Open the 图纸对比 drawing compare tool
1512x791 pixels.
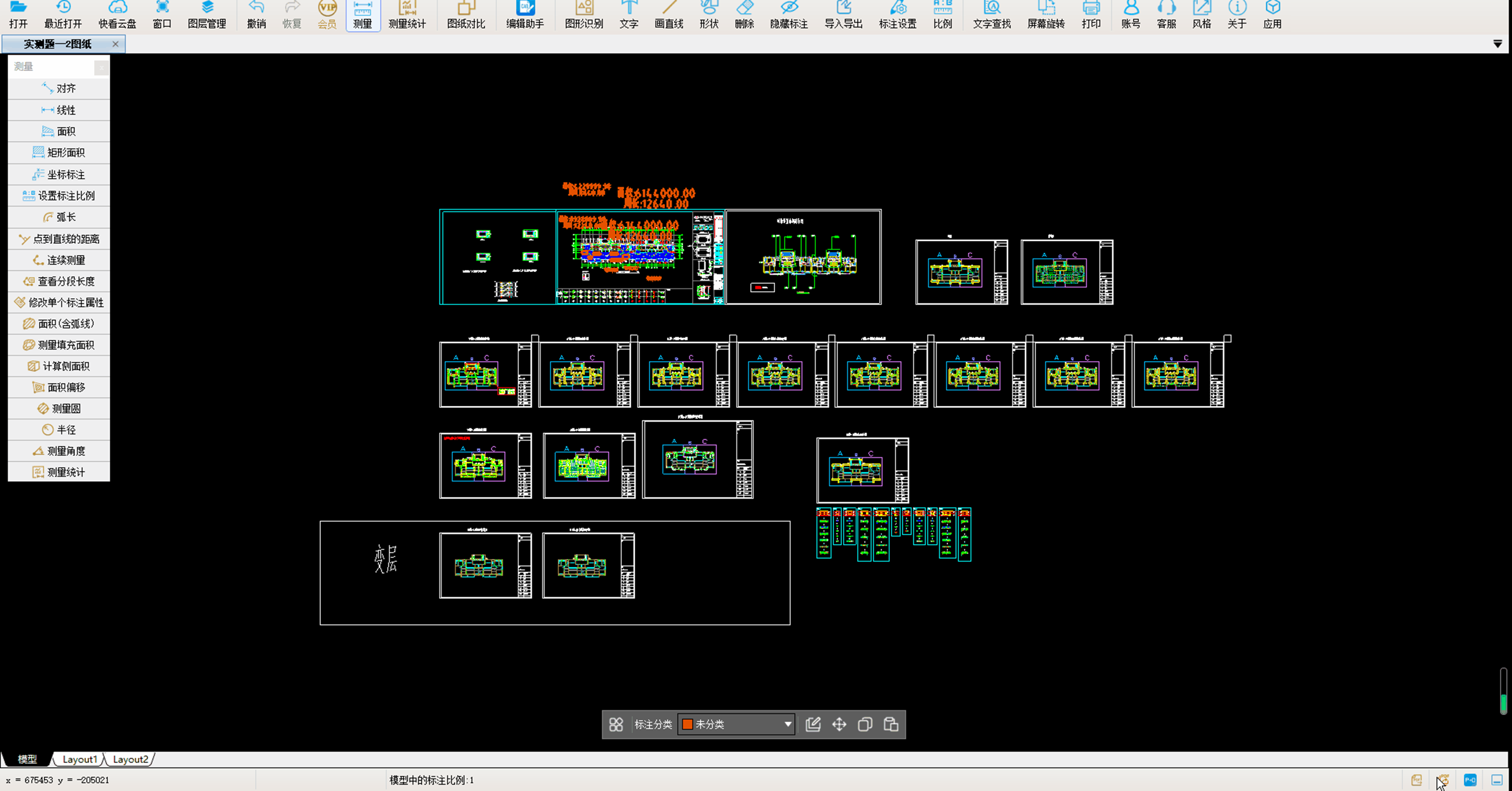tap(465, 15)
